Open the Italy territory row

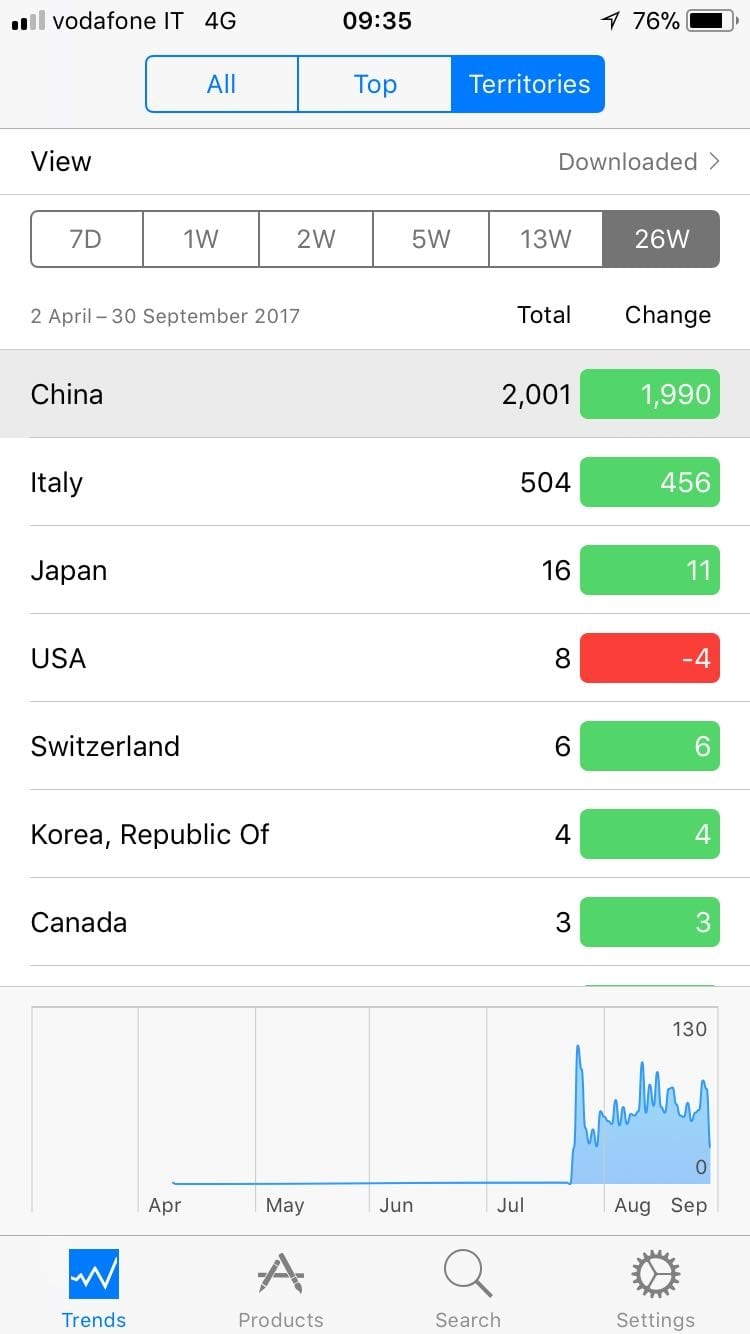click(x=250, y=482)
